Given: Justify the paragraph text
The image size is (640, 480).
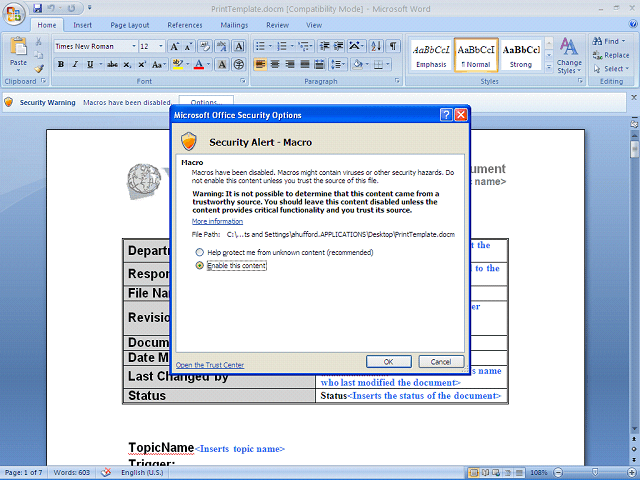Looking at the screenshot, I should [x=304, y=64].
